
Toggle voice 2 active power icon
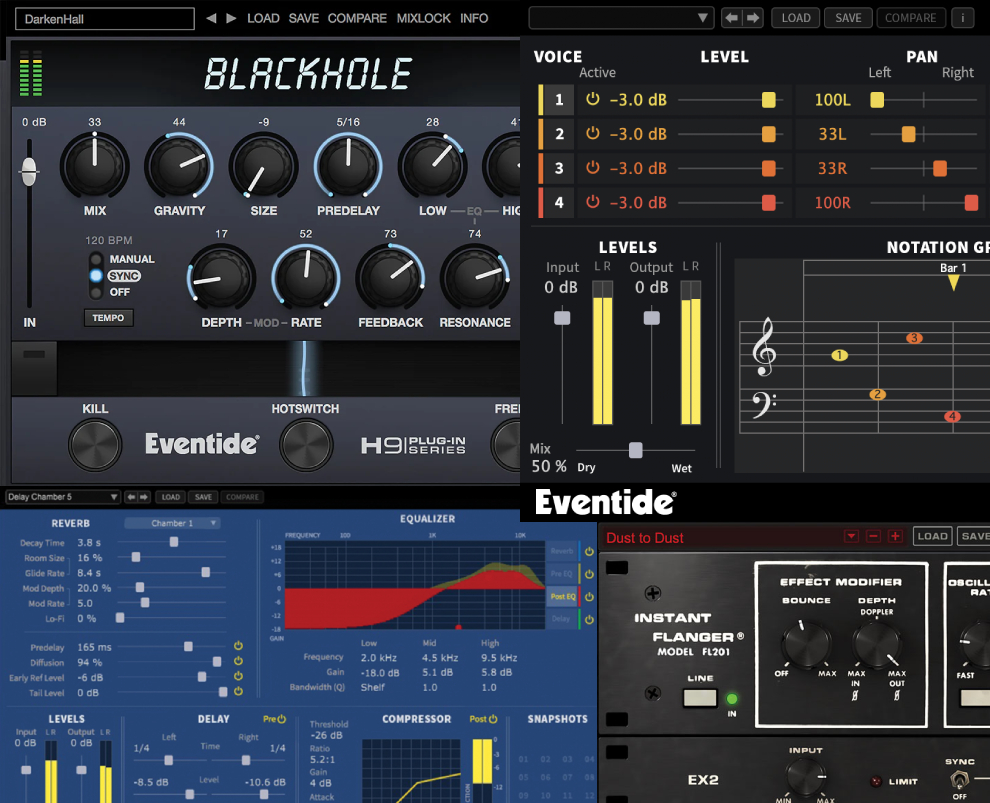click(592, 133)
